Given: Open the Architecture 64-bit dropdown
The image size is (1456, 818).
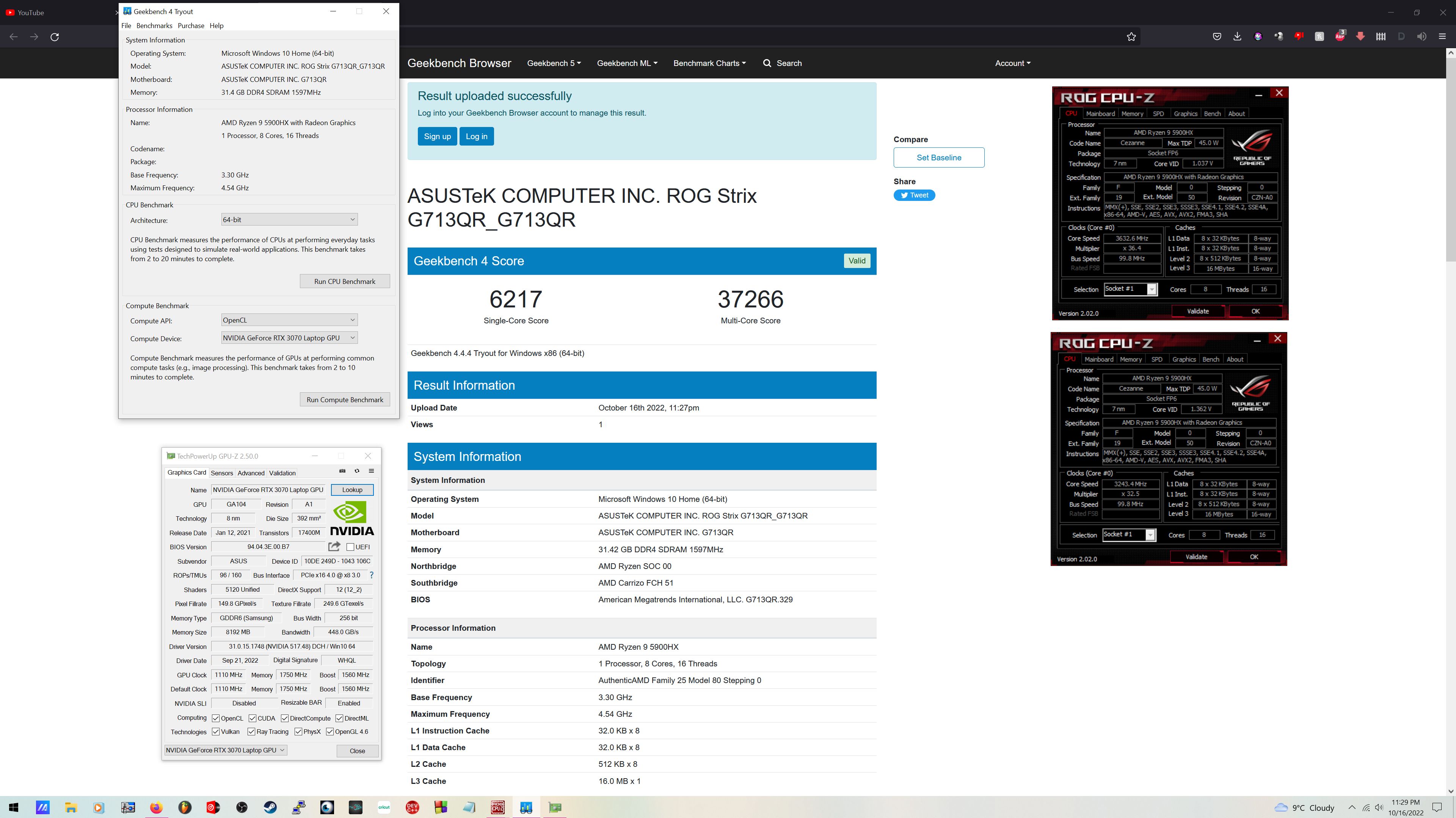Looking at the screenshot, I should (x=289, y=219).
